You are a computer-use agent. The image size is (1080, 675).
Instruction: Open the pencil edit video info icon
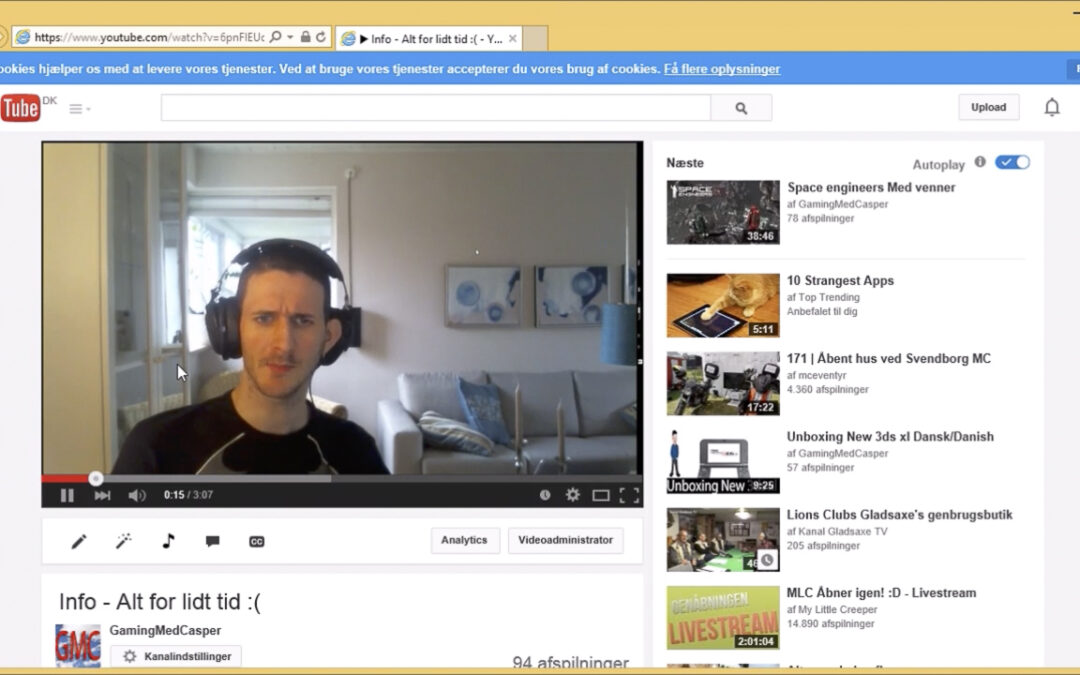[x=79, y=541]
